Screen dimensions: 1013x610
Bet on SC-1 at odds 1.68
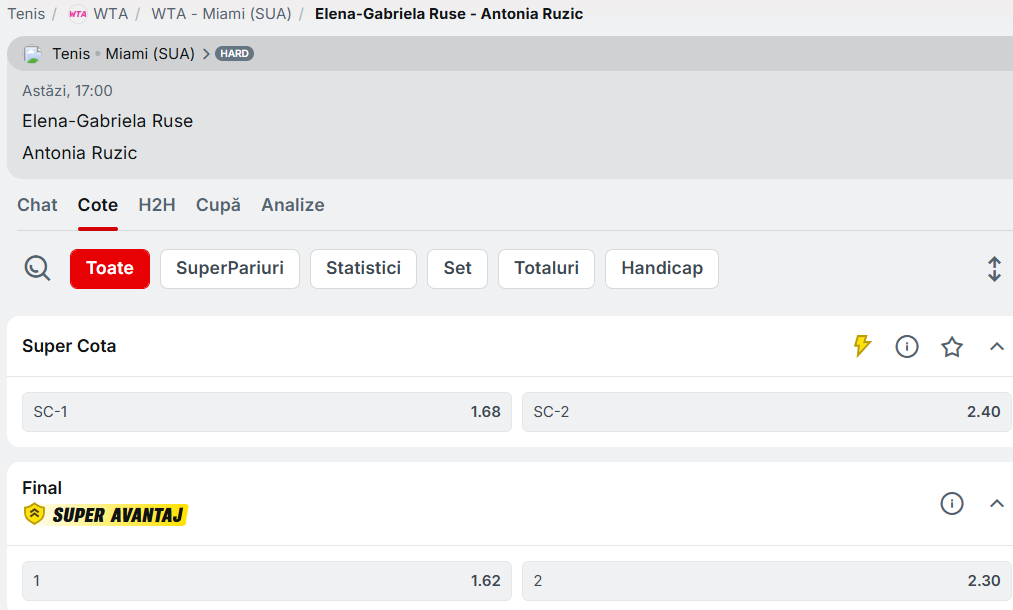(x=266, y=412)
